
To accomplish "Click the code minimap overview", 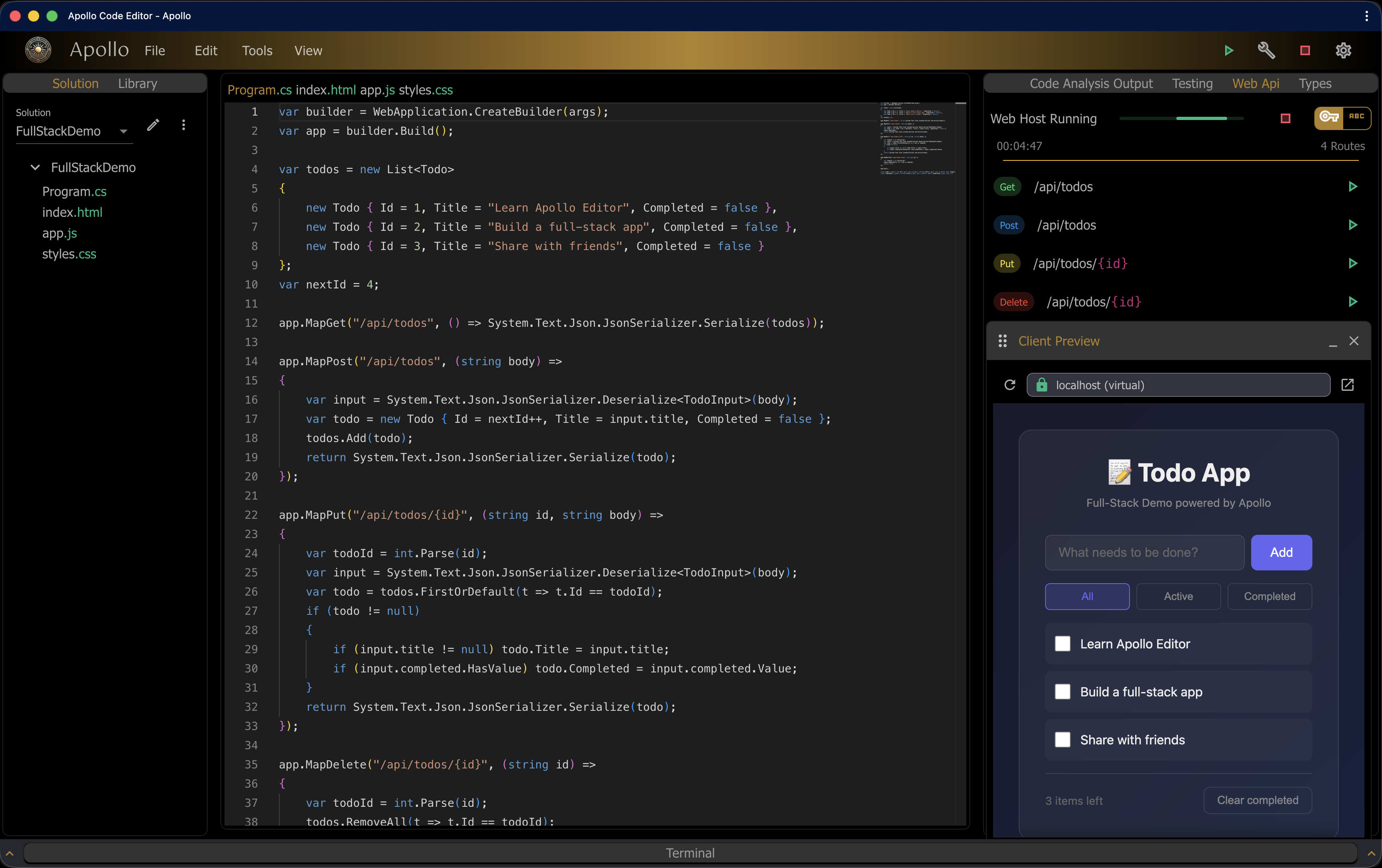I will (917, 139).
